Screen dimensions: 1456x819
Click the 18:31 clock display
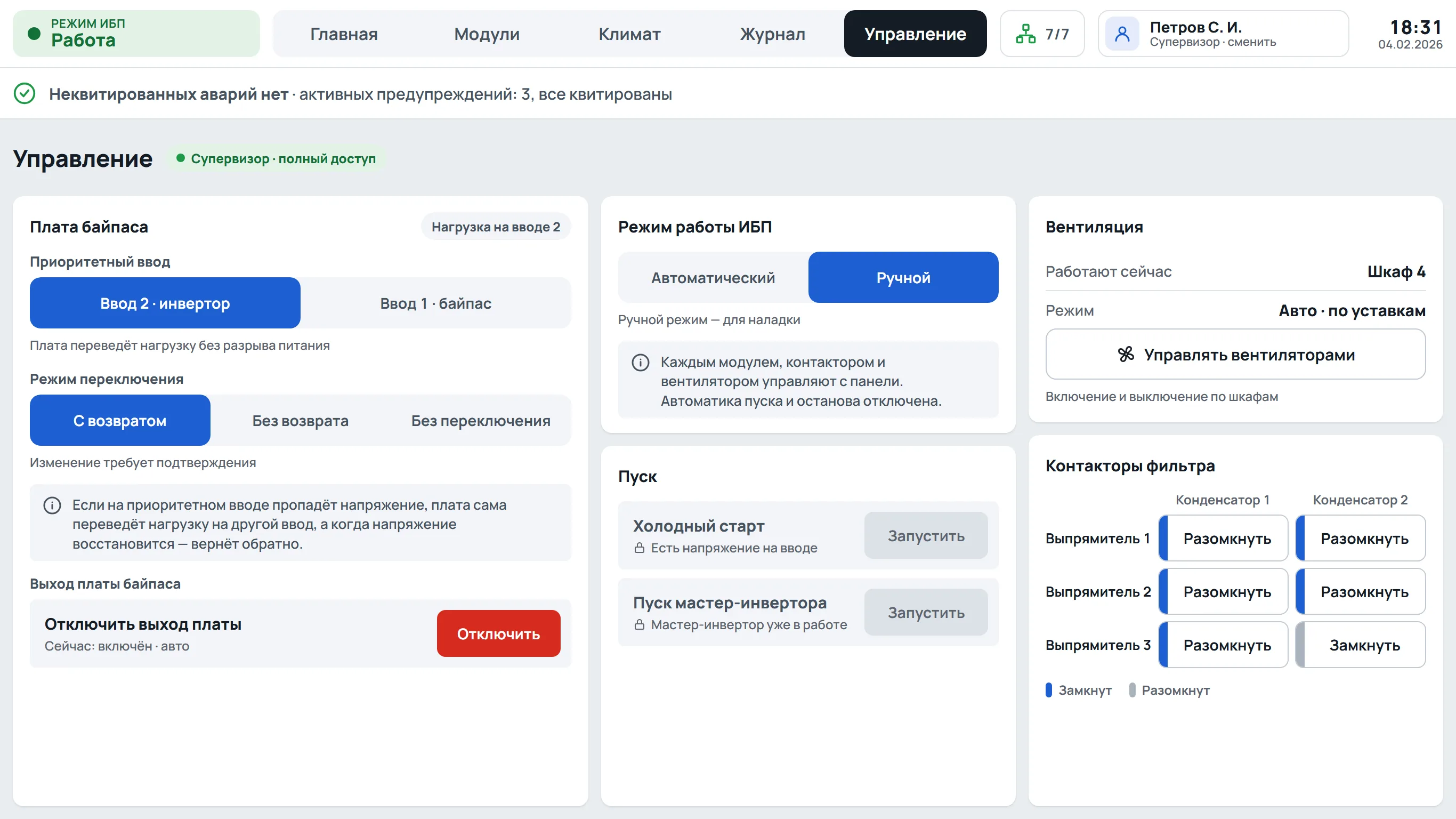(x=1415, y=27)
